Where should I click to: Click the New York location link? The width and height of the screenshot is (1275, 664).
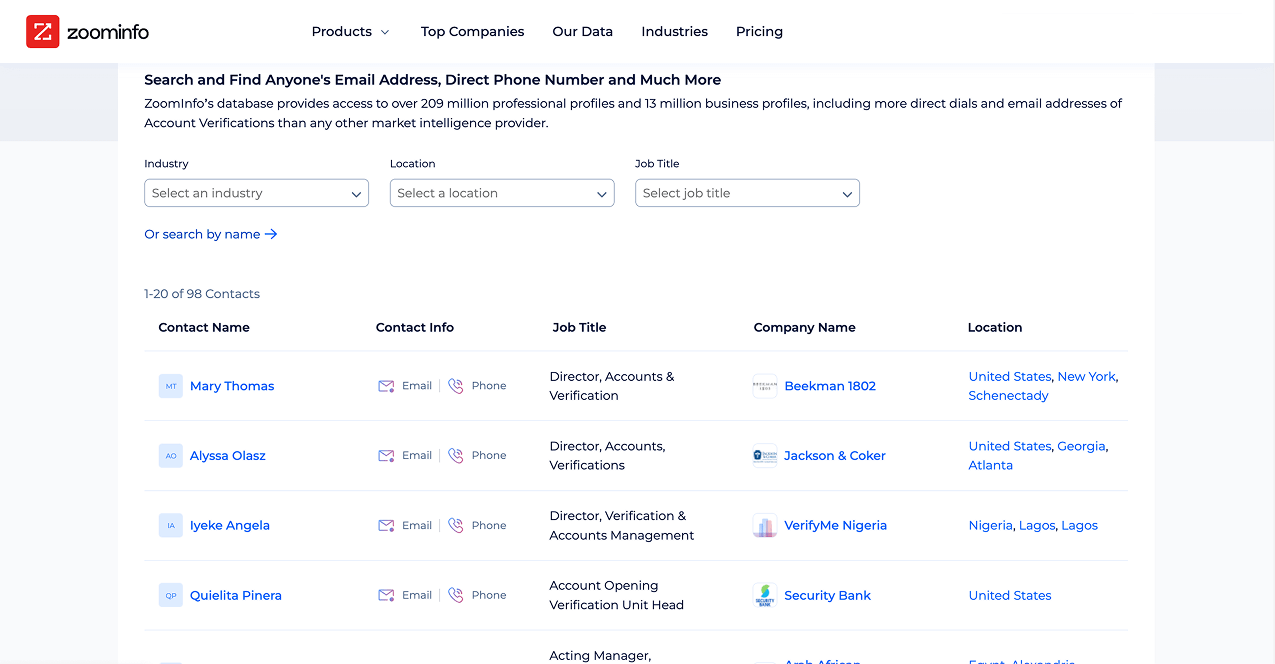1086,377
